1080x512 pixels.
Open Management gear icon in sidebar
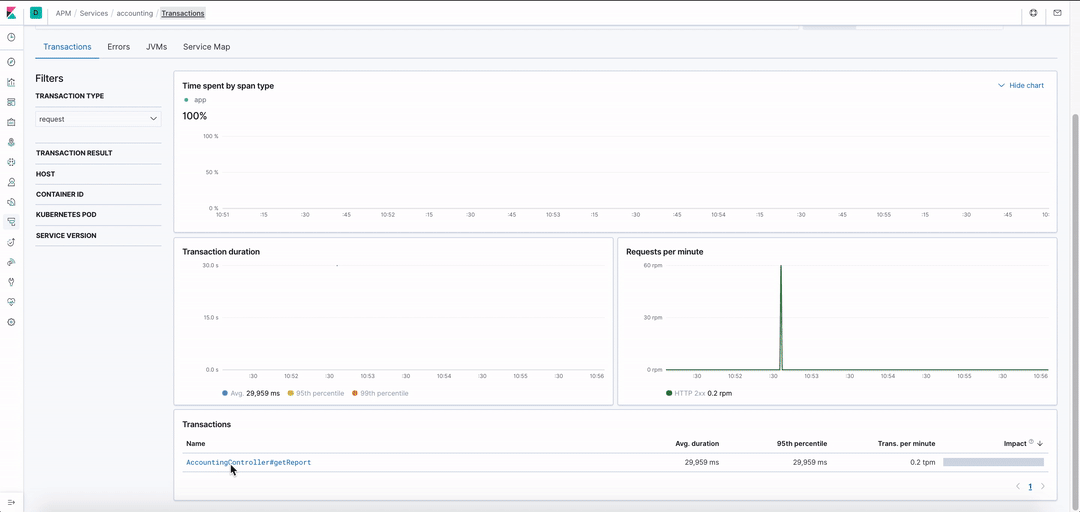tap(11, 322)
